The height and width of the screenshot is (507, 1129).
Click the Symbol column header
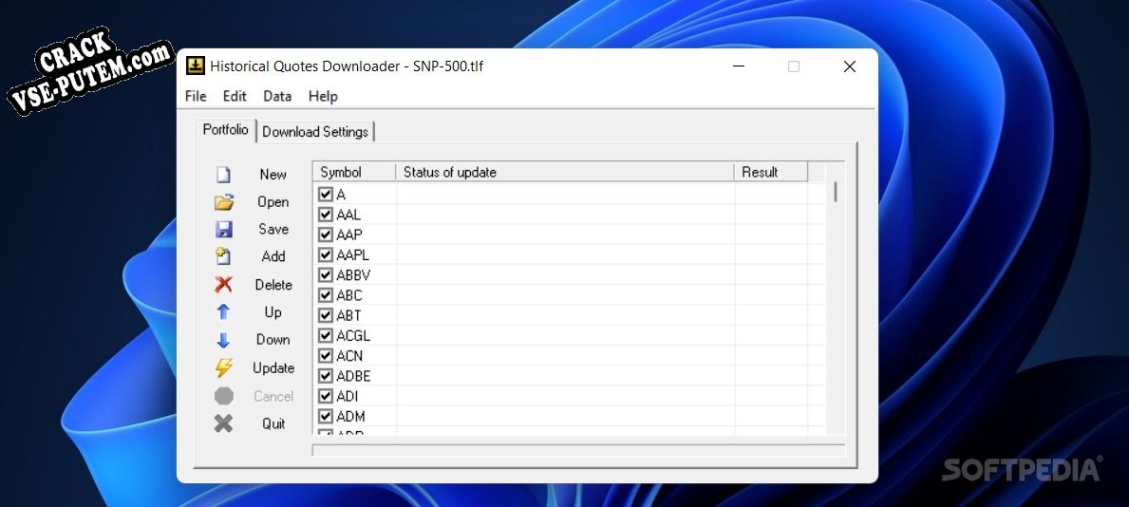tap(354, 172)
